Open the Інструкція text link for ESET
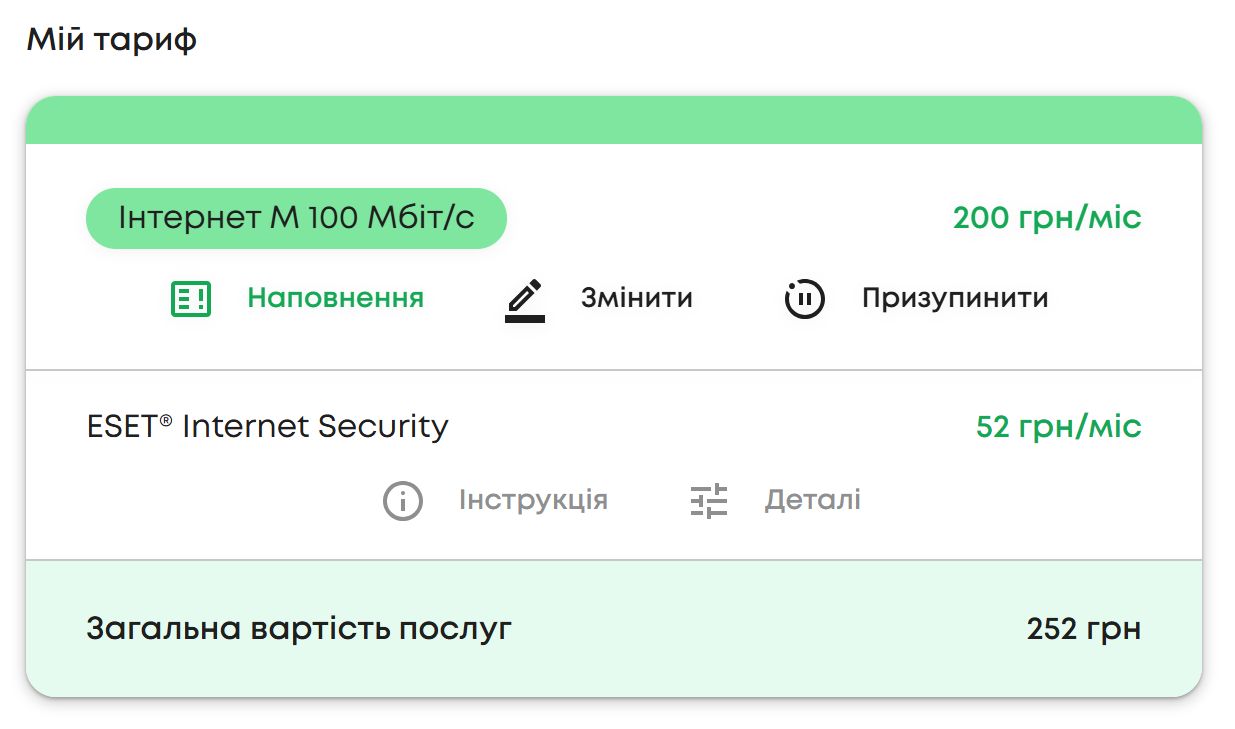The image size is (1235, 729). (x=533, y=500)
